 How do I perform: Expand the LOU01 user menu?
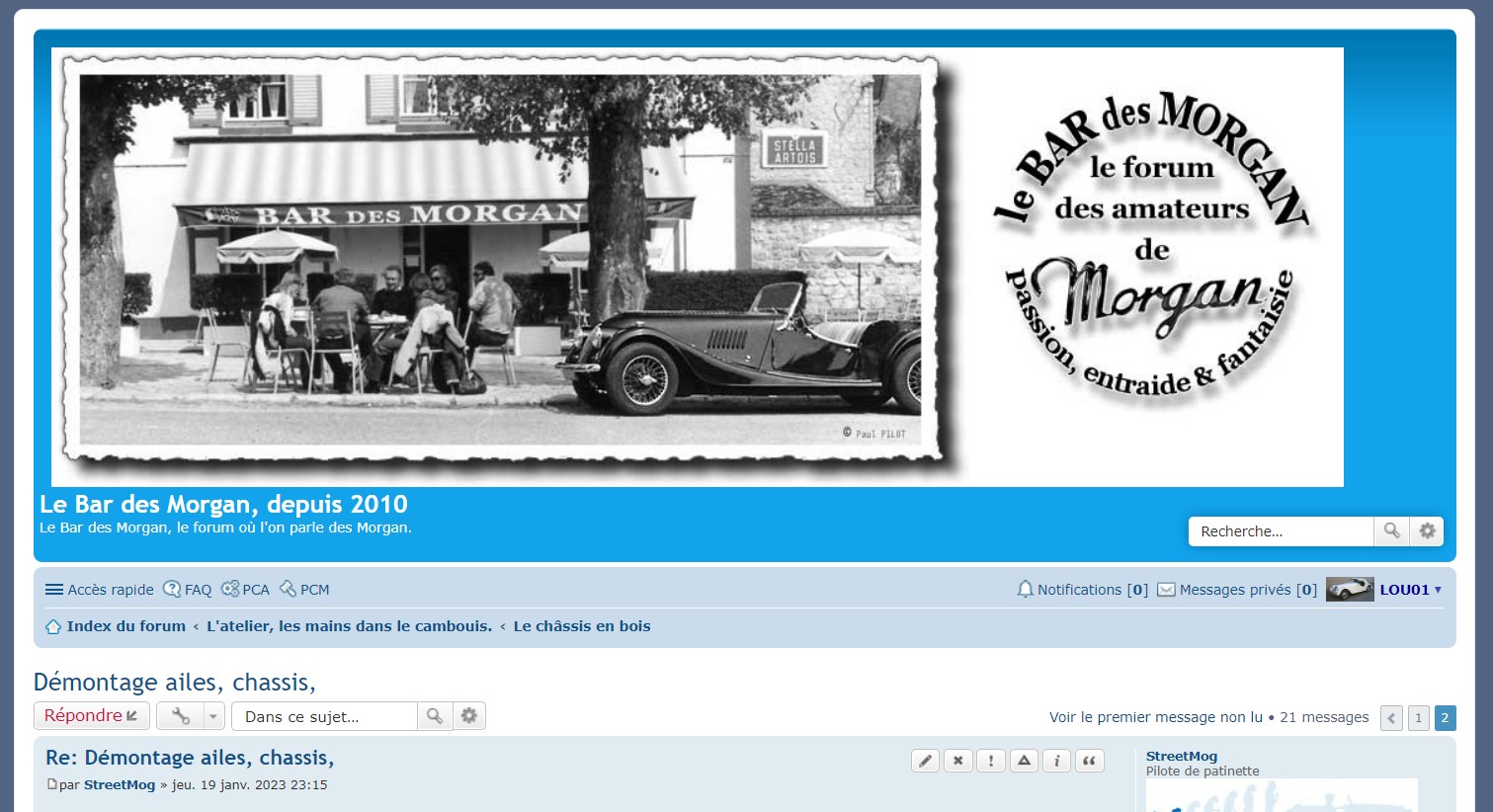tap(1410, 590)
